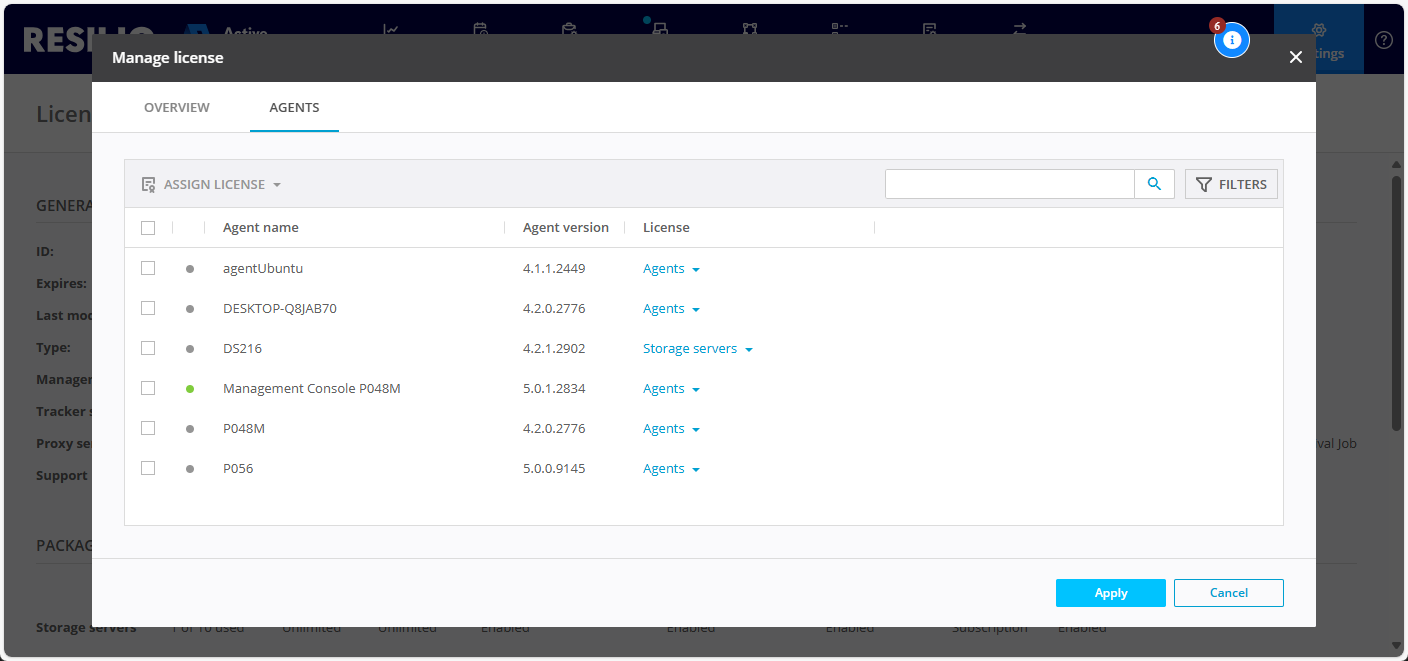This screenshot has height=661, width=1408.
Task: Click the help question mark icon
Action: click(1383, 40)
